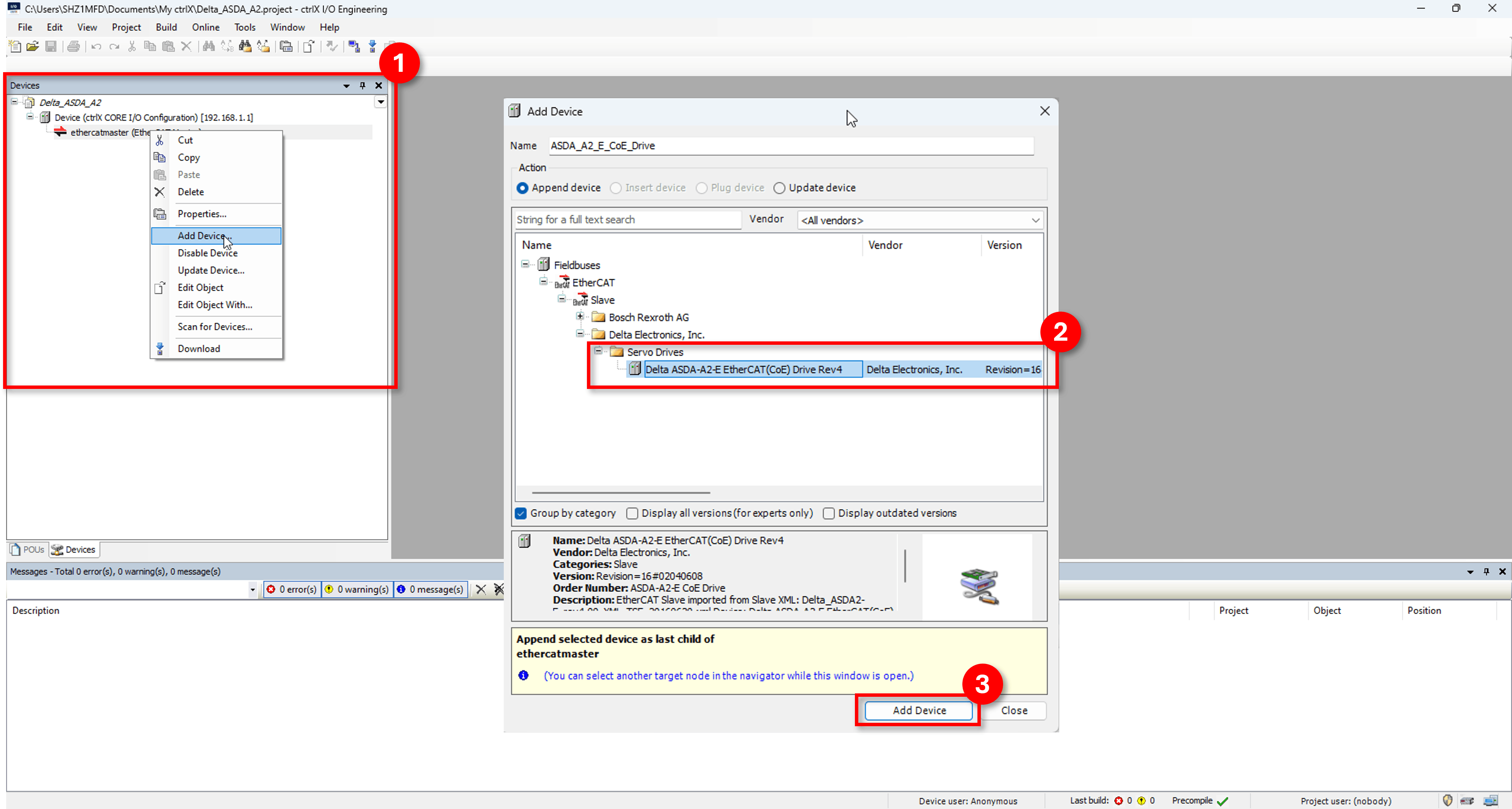Click the Open Project folder icon
This screenshot has height=809, width=1512.
coord(33,46)
